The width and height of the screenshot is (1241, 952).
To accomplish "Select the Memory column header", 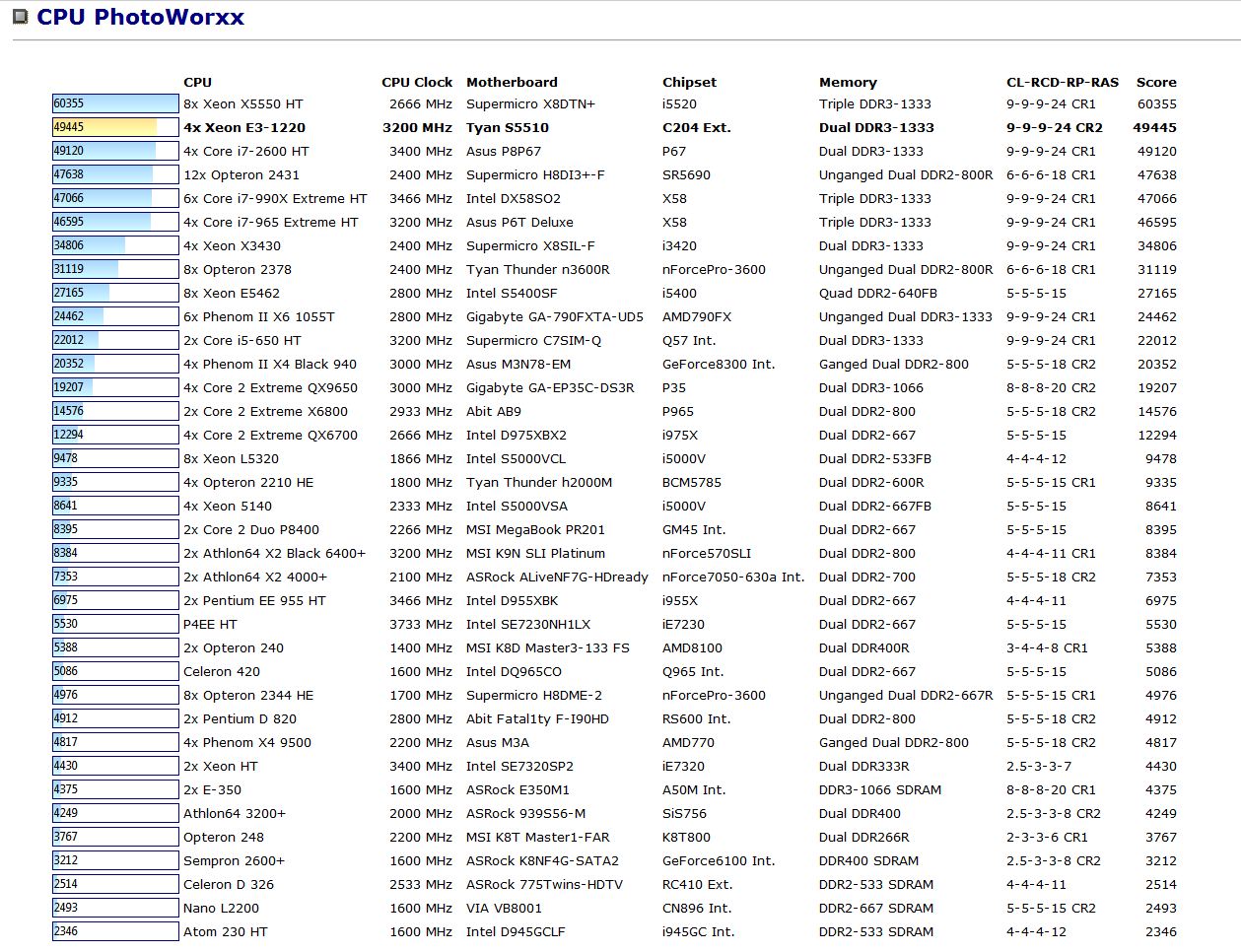I will click(848, 82).
